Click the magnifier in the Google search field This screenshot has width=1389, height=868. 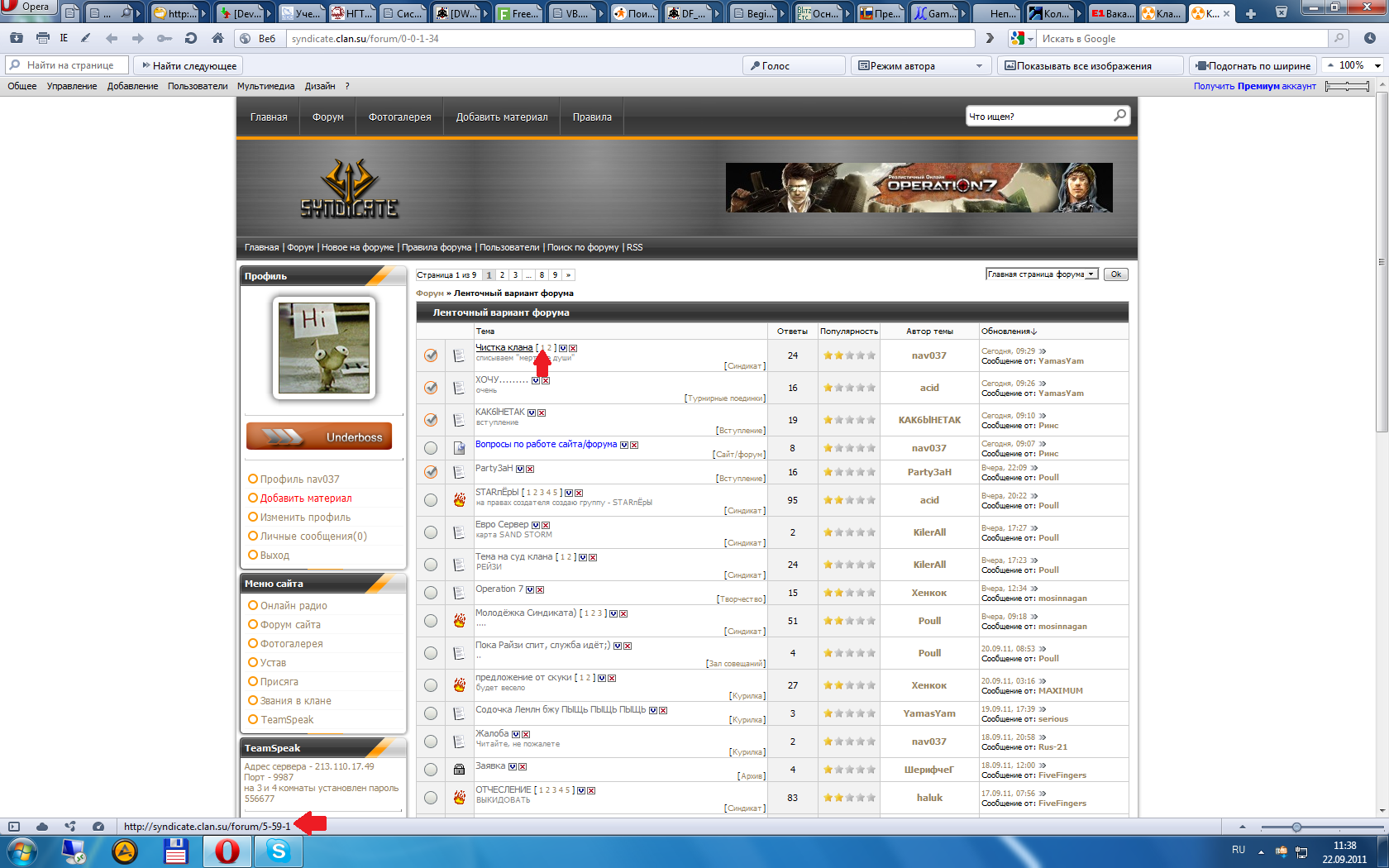coord(1339,38)
